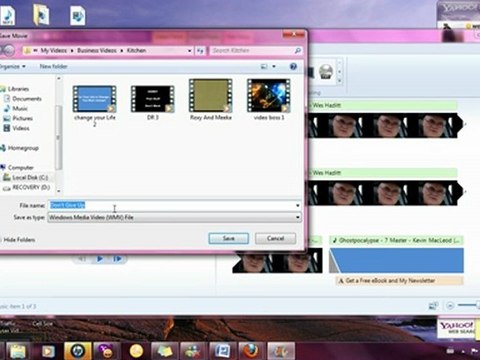The image size is (480, 360).
Task: Click next frame button in Movie Maker preview
Action: [117, 259]
